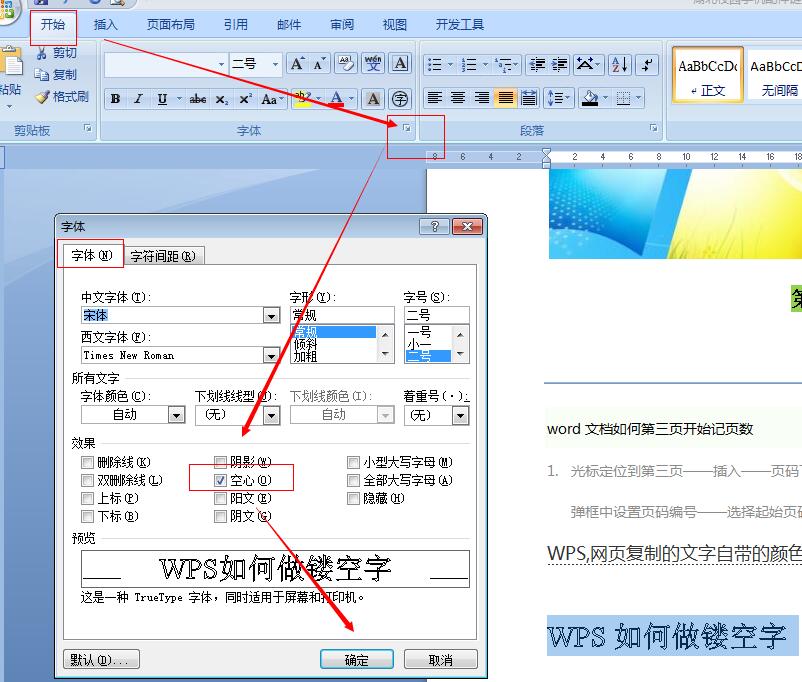802x682 pixels.
Task: Apply superscript x² formatting
Action: (245, 99)
